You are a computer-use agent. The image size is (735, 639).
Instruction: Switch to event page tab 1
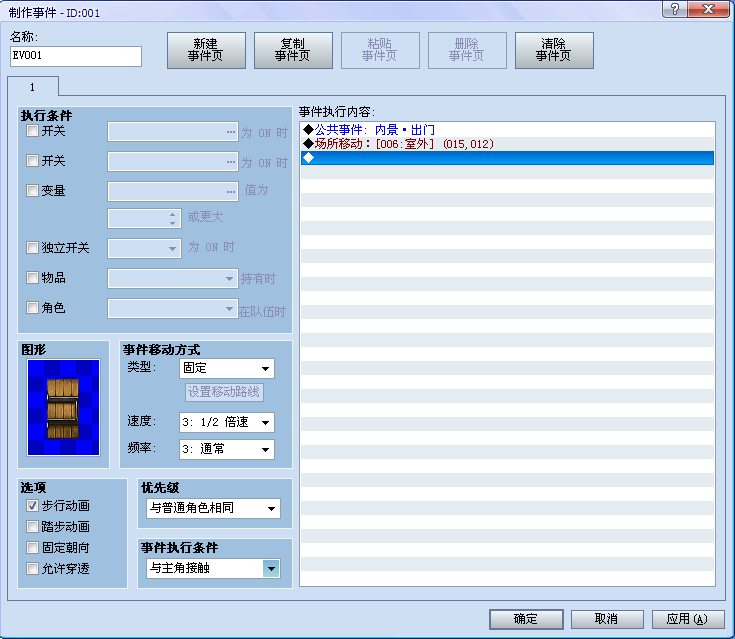(33, 87)
